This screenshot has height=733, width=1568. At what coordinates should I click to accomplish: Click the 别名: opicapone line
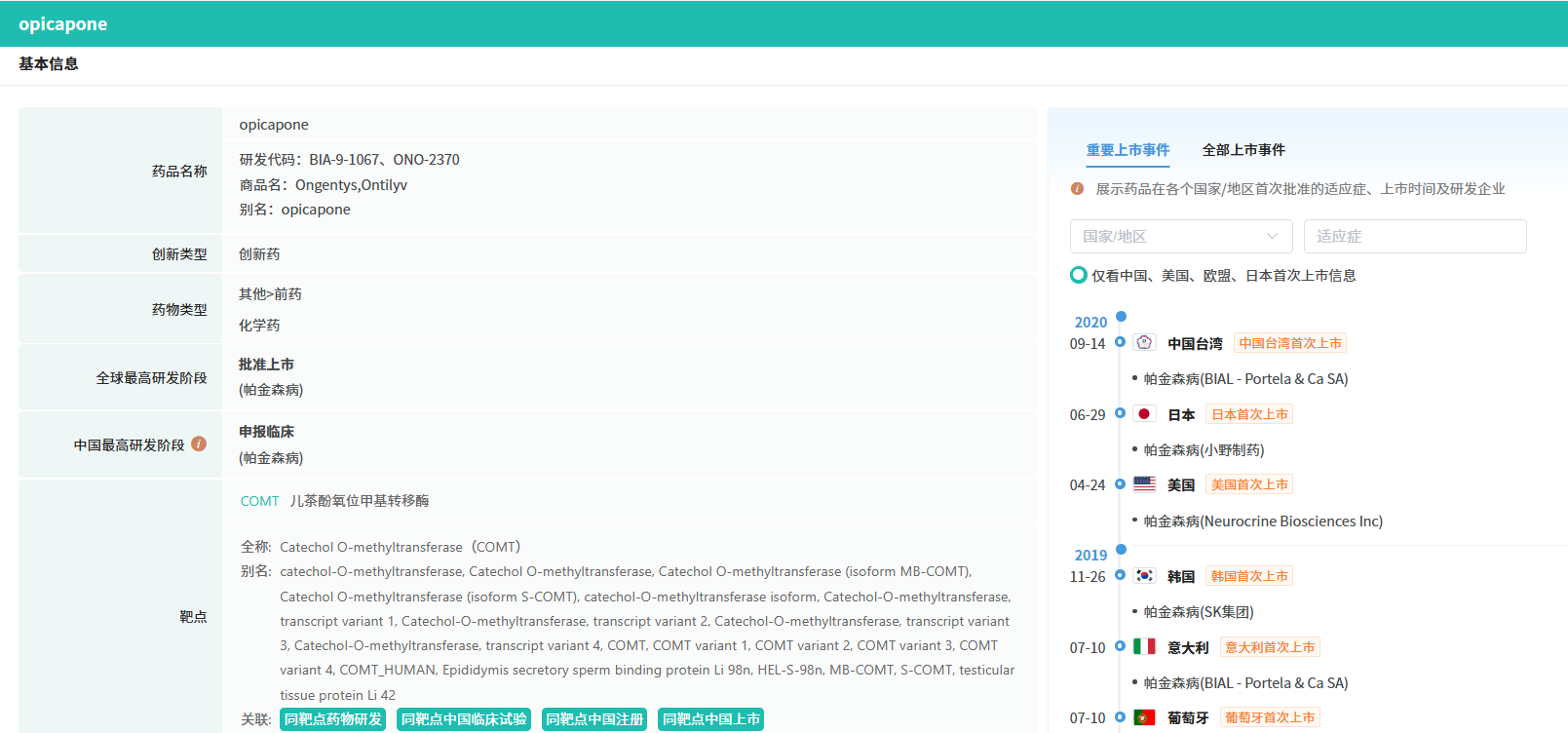click(x=294, y=210)
